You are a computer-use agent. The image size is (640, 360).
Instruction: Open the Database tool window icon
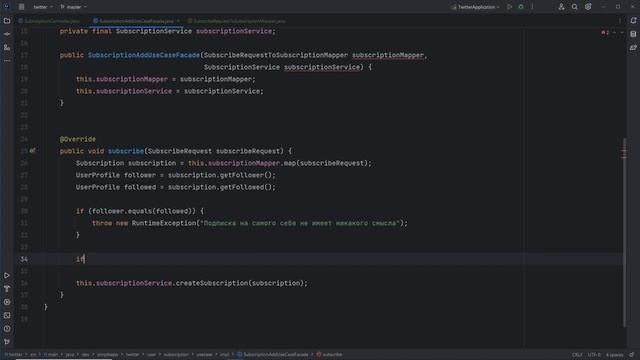pyautogui.click(x=633, y=34)
